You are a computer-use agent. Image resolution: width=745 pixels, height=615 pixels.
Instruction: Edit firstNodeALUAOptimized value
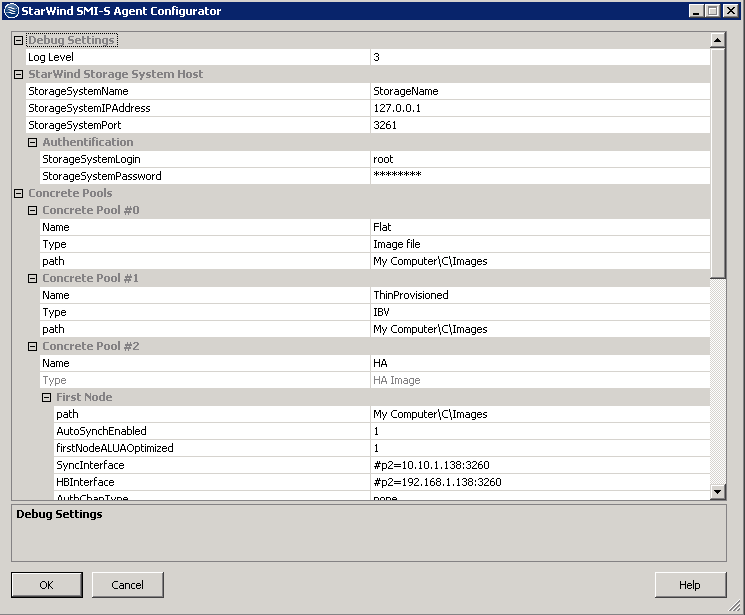[540, 448]
